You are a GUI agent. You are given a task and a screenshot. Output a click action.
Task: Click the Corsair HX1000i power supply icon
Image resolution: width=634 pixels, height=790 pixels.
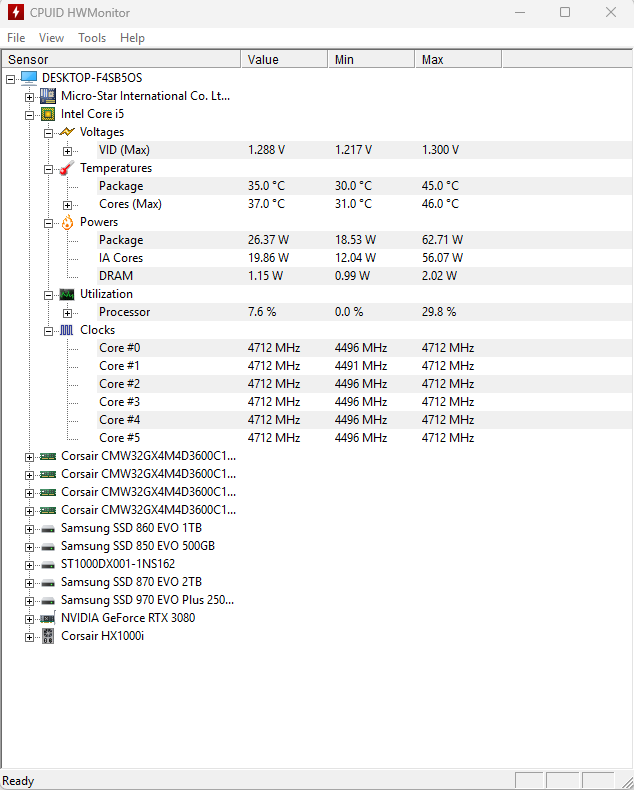pyautogui.click(x=48, y=636)
